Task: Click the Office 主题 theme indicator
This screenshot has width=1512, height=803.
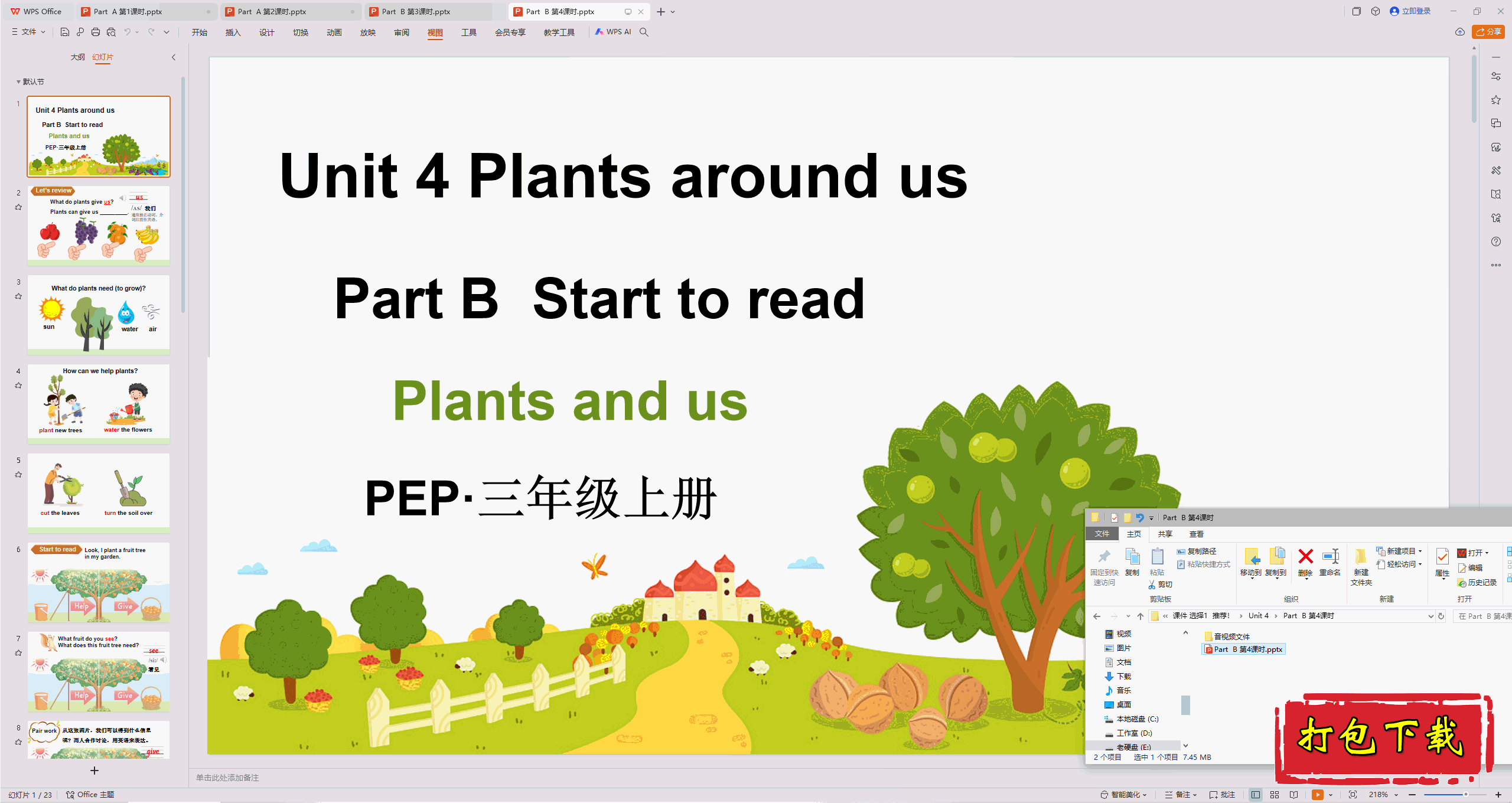Action: (x=90, y=795)
